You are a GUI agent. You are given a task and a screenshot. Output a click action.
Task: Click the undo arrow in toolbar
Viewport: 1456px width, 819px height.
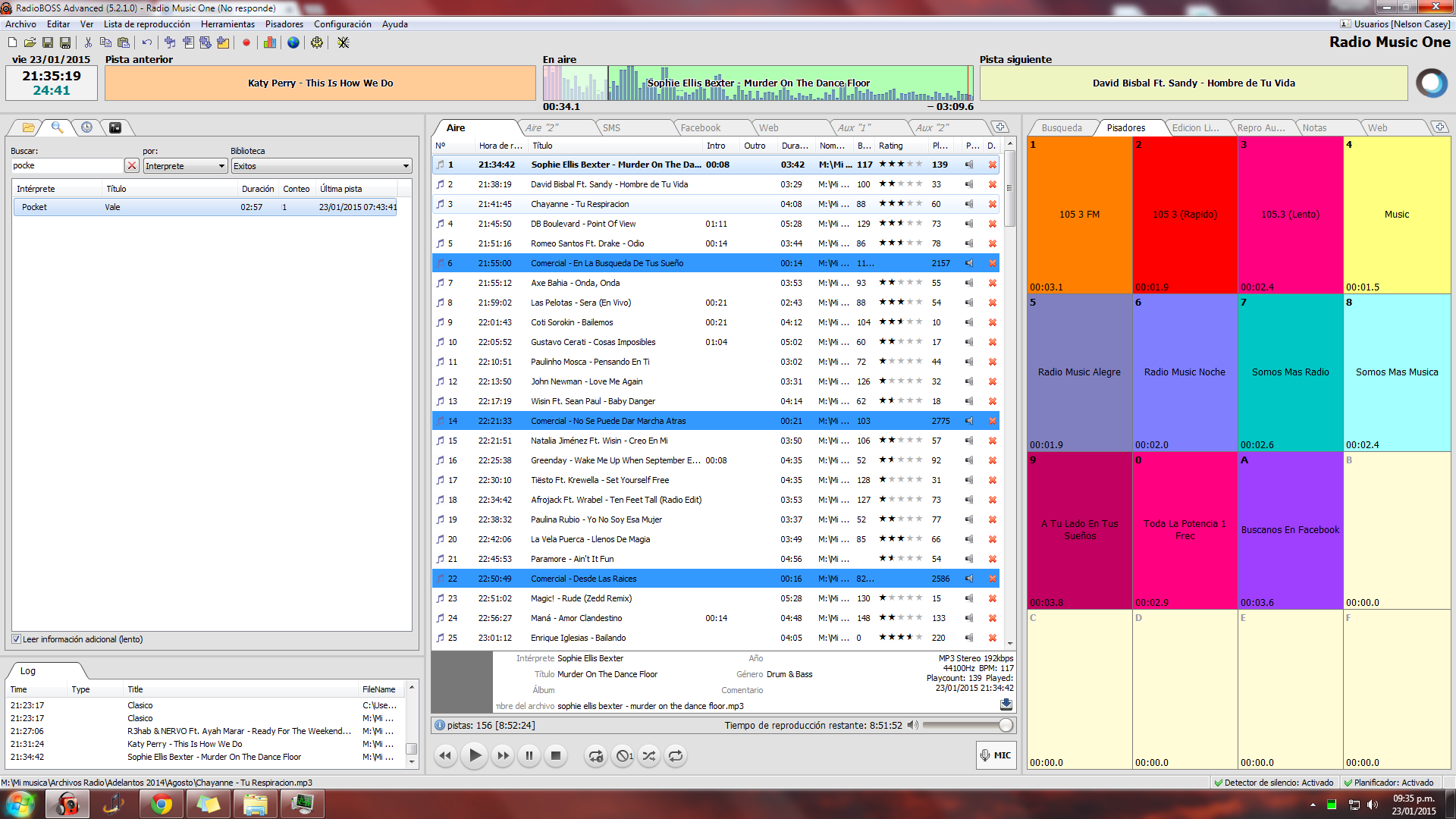coord(147,42)
